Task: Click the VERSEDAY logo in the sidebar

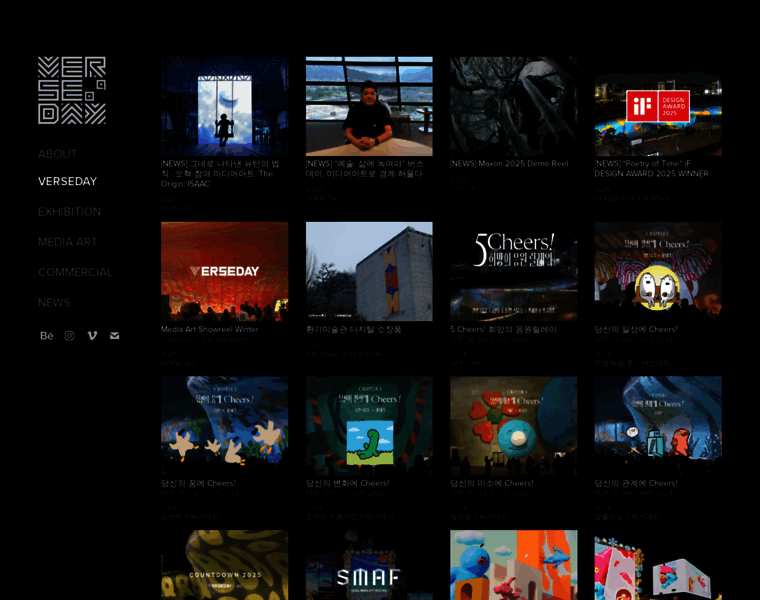Action: 72,90
